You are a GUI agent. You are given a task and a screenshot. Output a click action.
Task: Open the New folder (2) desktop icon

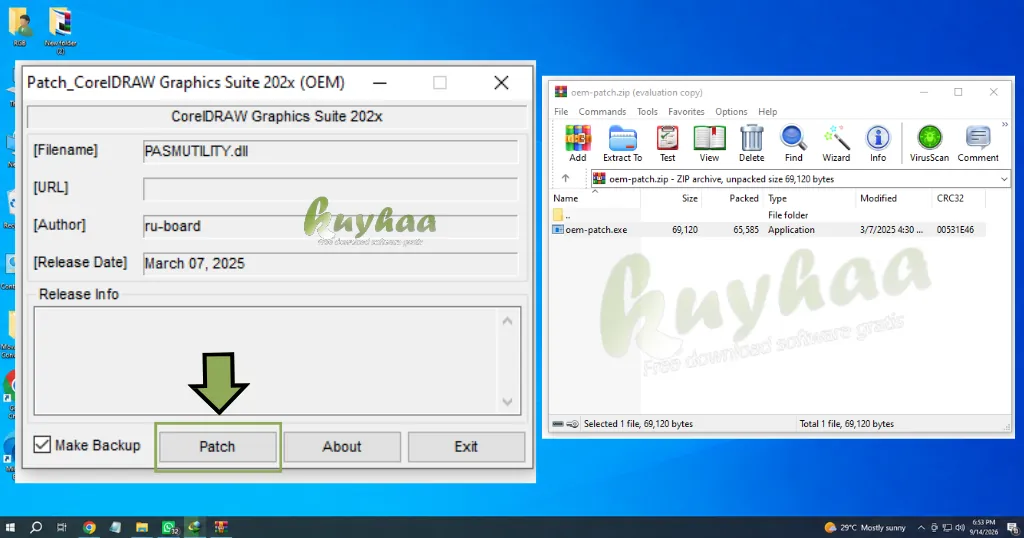point(61,29)
